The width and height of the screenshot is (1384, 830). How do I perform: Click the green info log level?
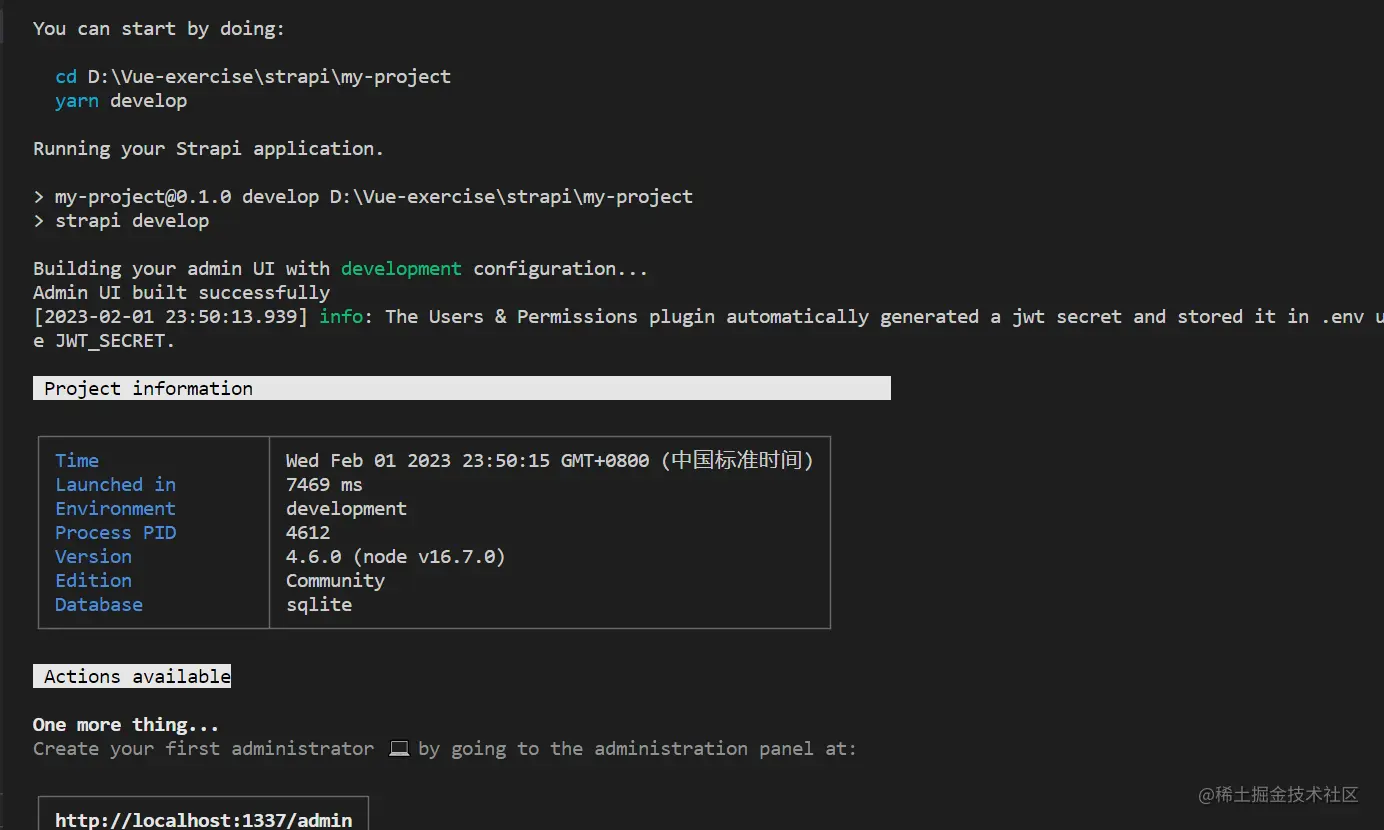pyautogui.click(x=341, y=317)
